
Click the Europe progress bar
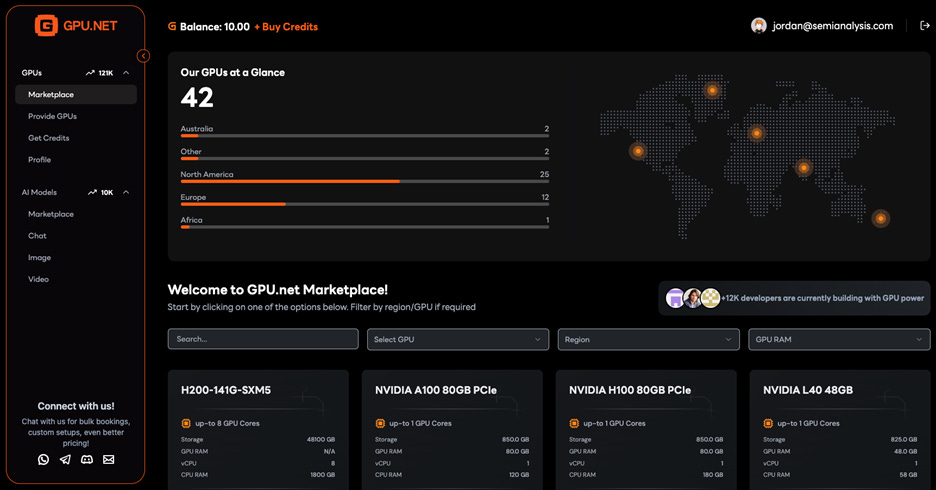click(365, 204)
